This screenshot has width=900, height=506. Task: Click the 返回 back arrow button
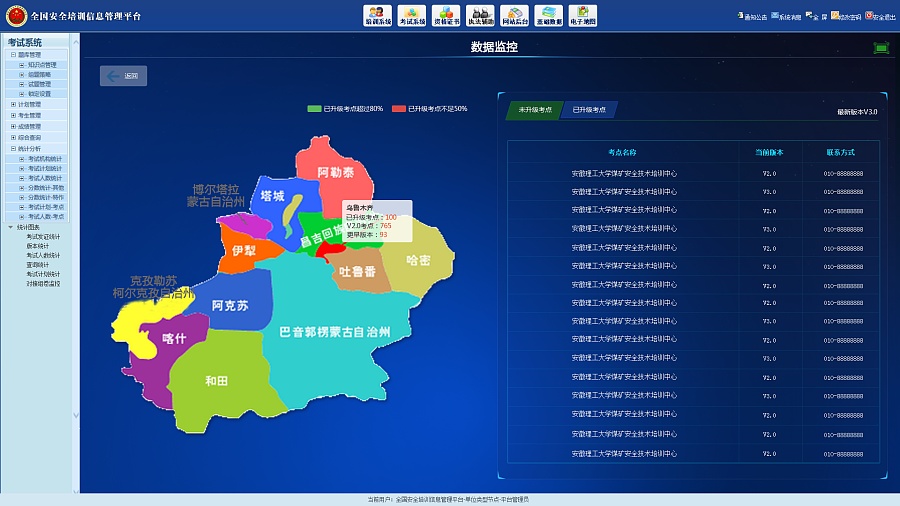pos(123,76)
